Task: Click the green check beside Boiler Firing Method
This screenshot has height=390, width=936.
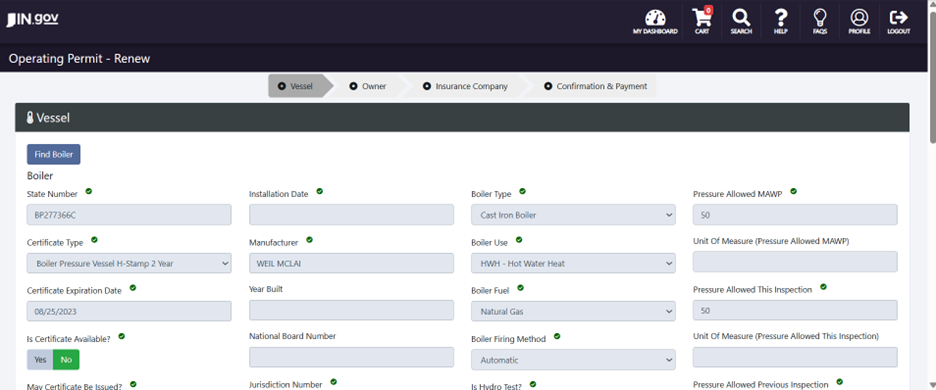Action: [557, 336]
